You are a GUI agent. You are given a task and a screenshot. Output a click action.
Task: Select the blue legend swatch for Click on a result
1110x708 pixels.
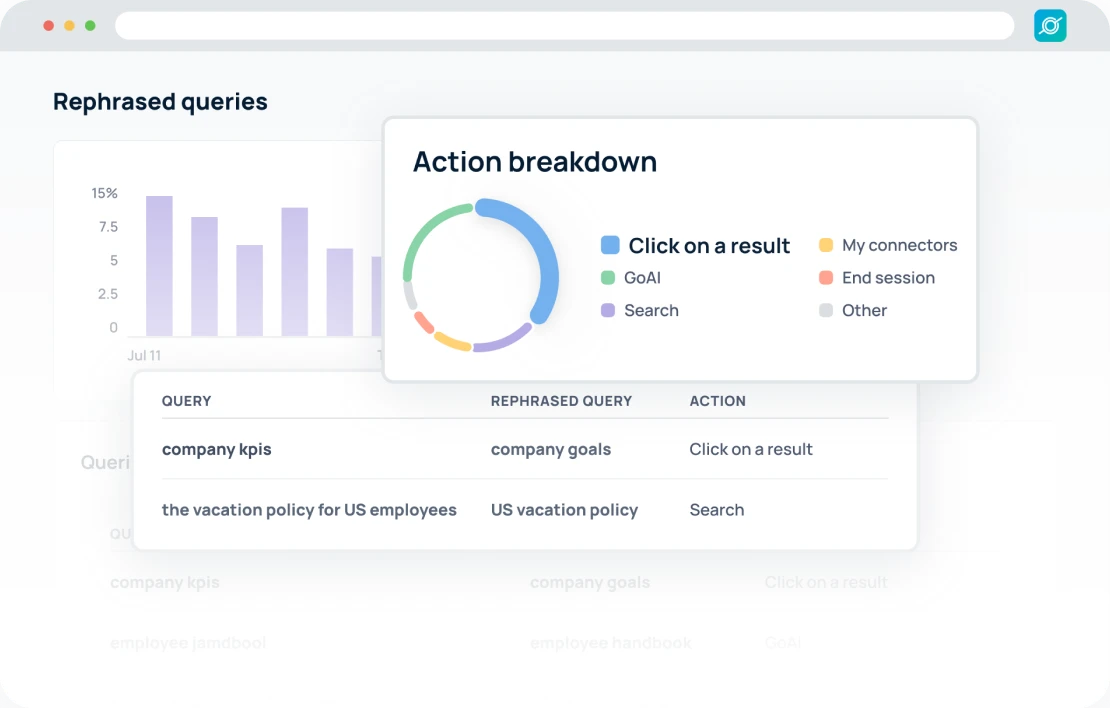tap(610, 244)
